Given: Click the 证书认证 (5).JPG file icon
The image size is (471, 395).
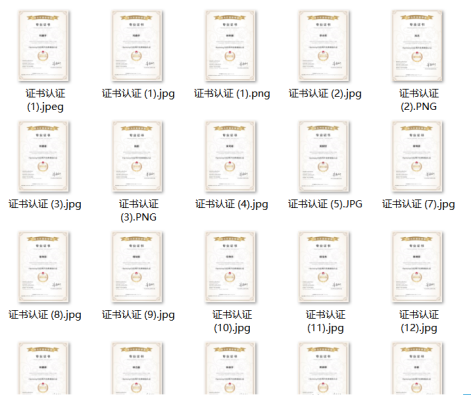Looking at the screenshot, I should click(x=324, y=156).
